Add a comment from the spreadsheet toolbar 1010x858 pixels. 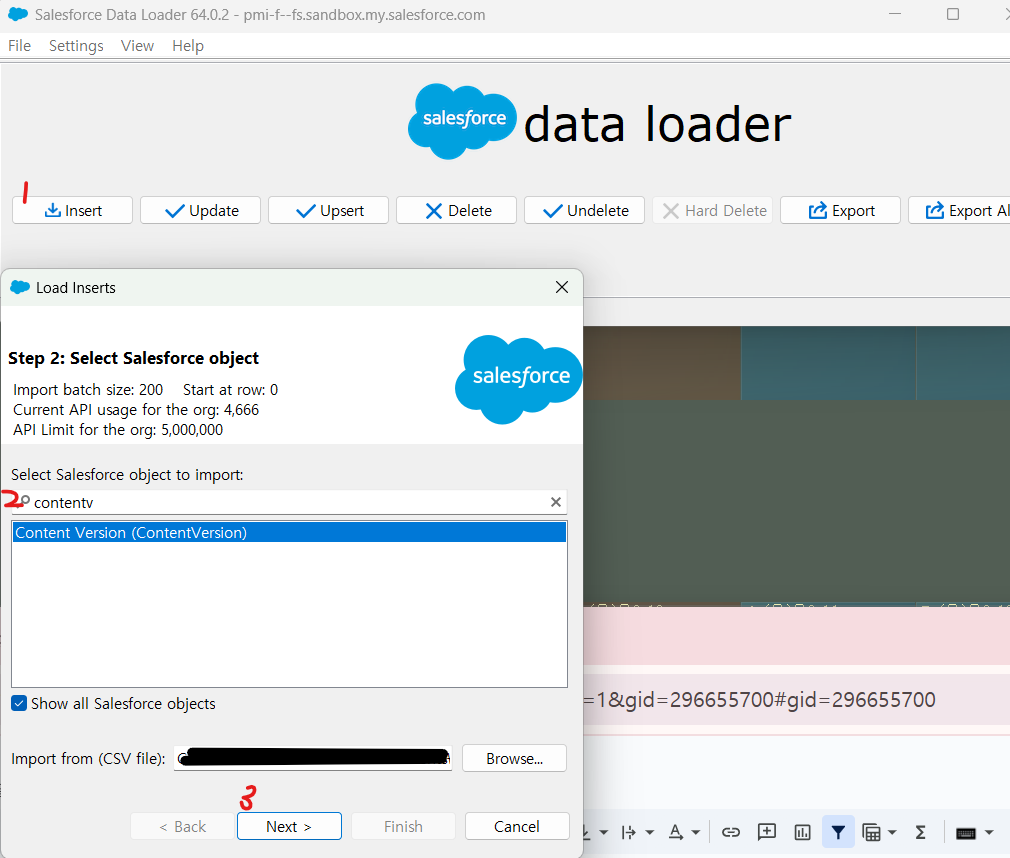(x=767, y=832)
